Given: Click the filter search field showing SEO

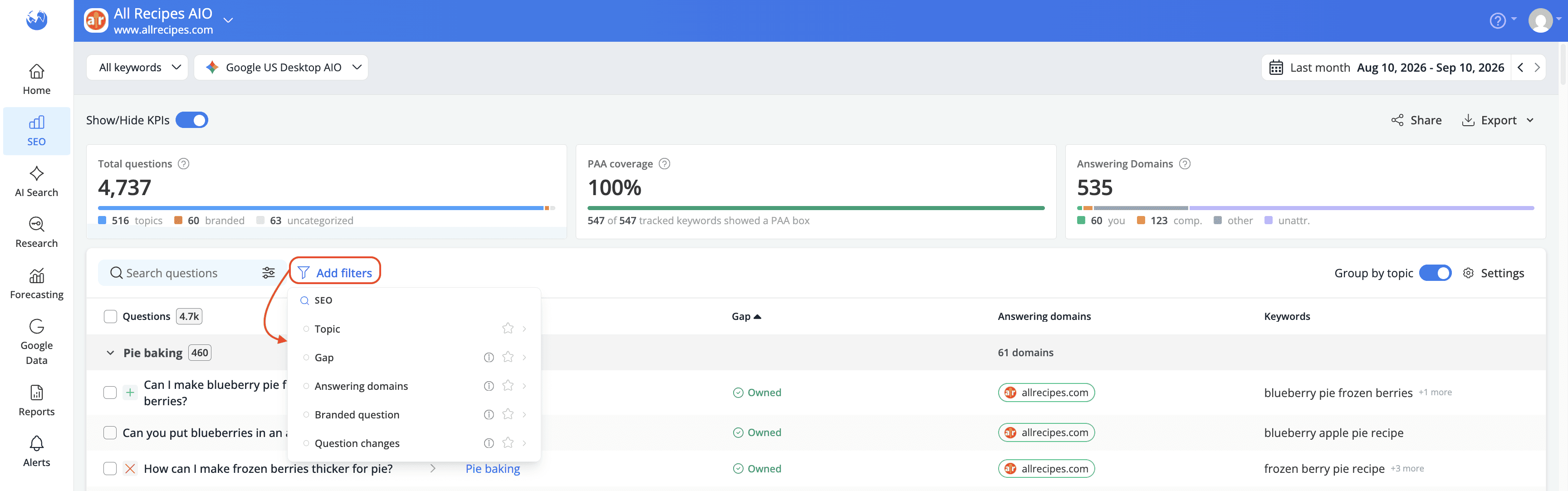Looking at the screenshot, I should (414, 300).
